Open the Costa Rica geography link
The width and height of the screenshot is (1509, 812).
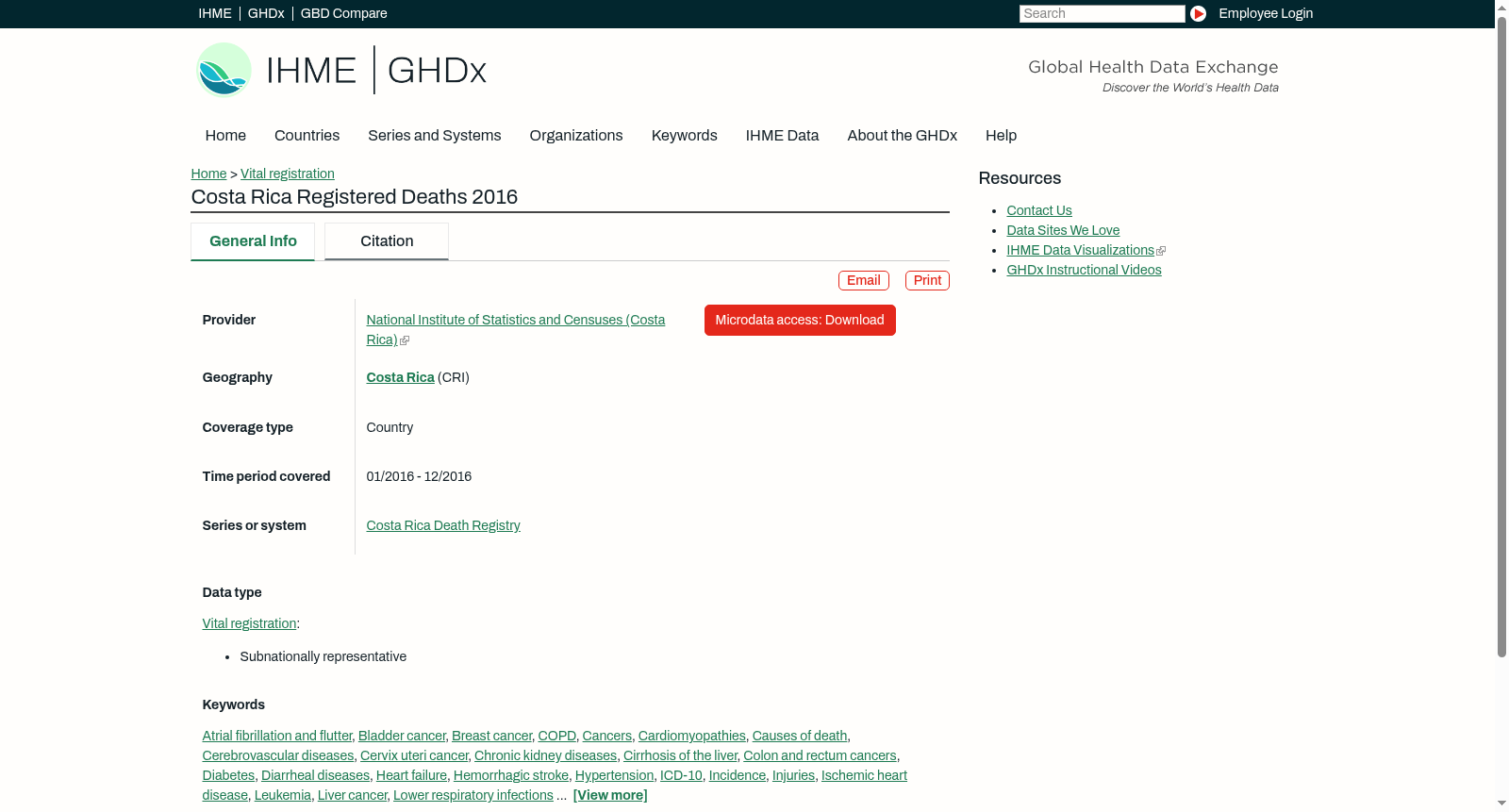(x=401, y=377)
